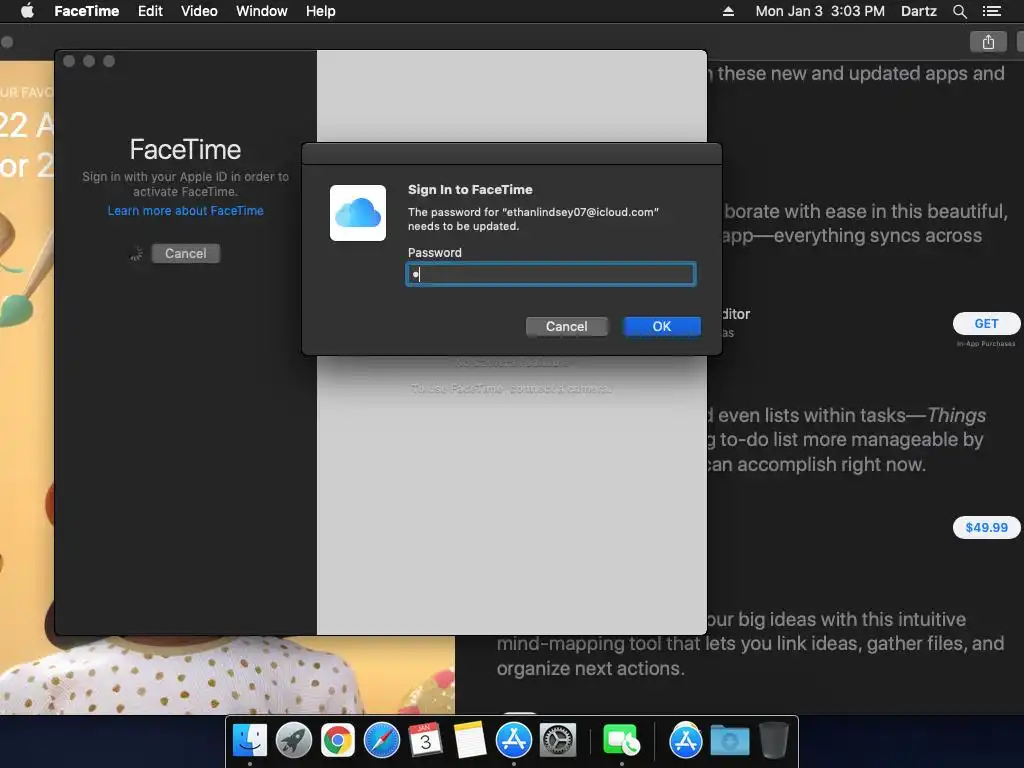Viewport: 1024px width, 768px height.
Task: Open the Window menu
Action: pyautogui.click(x=261, y=11)
